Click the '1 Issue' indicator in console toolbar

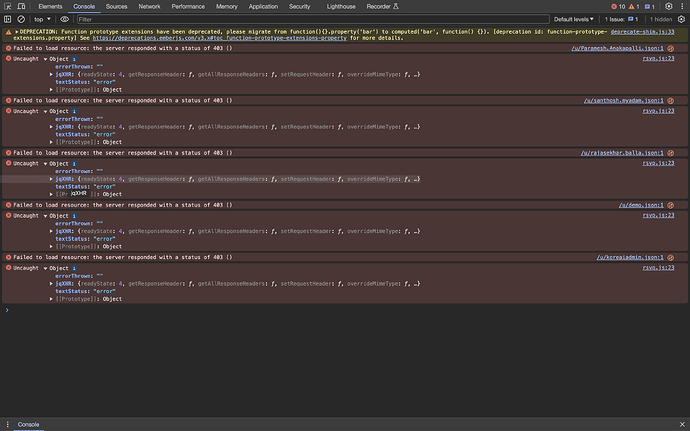point(621,19)
